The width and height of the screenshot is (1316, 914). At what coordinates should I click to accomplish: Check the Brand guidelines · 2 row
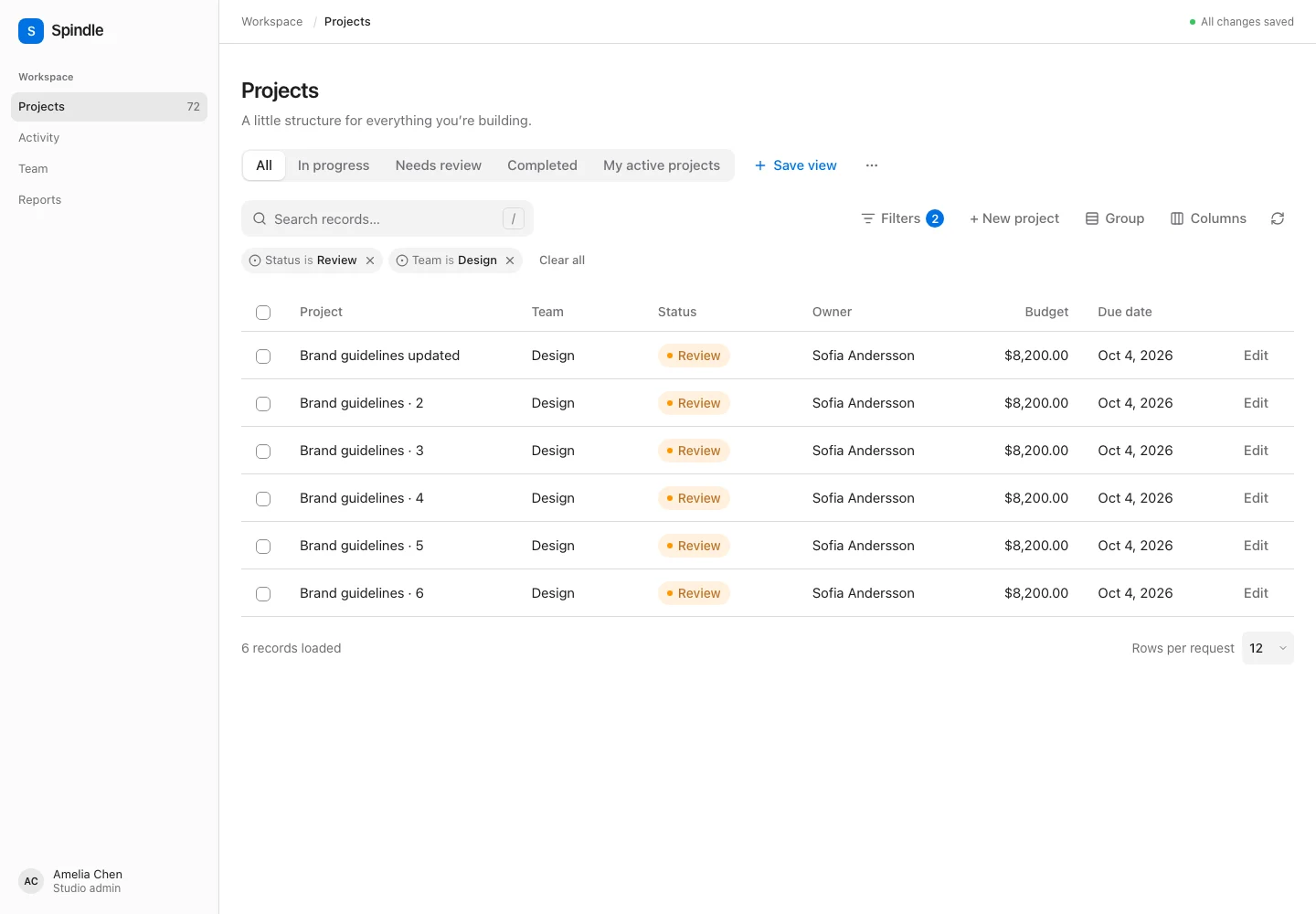263,404
